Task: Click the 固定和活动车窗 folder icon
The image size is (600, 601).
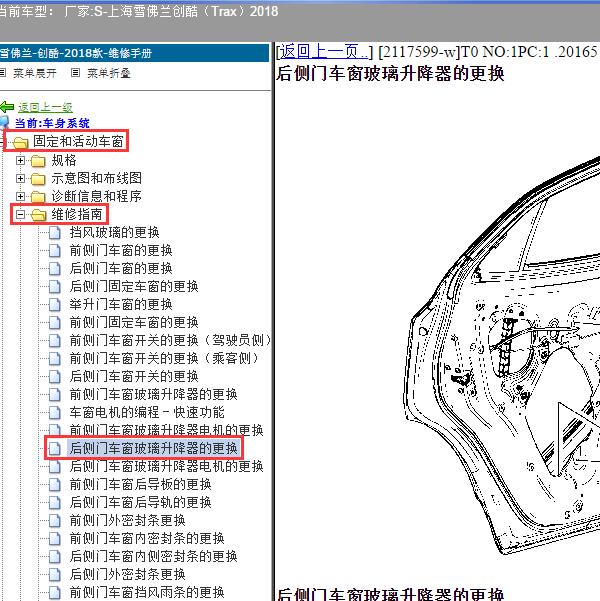Action: click(20, 142)
